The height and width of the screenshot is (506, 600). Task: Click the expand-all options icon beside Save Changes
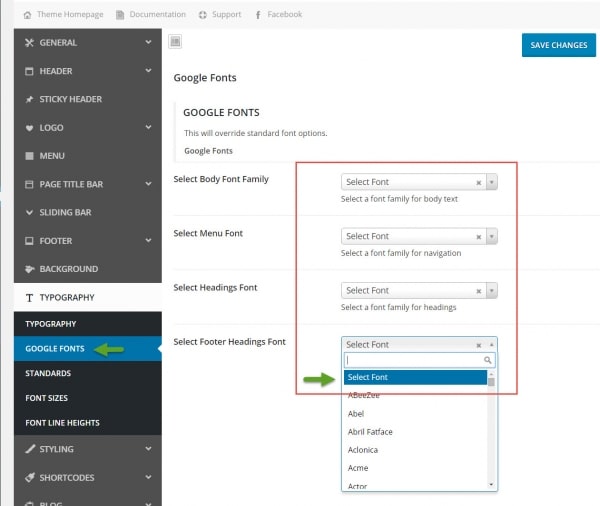(x=175, y=41)
